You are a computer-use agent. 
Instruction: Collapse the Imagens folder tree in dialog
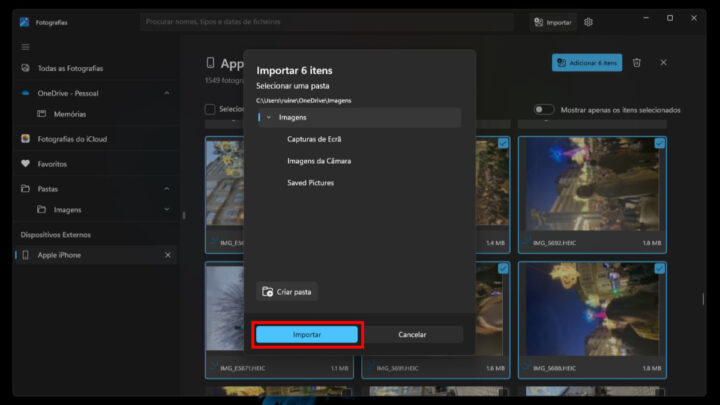coord(269,118)
